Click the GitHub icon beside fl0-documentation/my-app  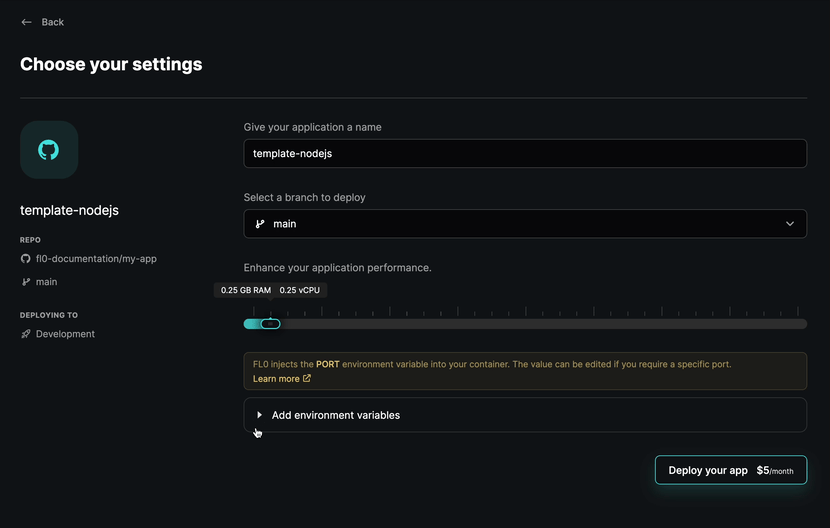coord(25,259)
